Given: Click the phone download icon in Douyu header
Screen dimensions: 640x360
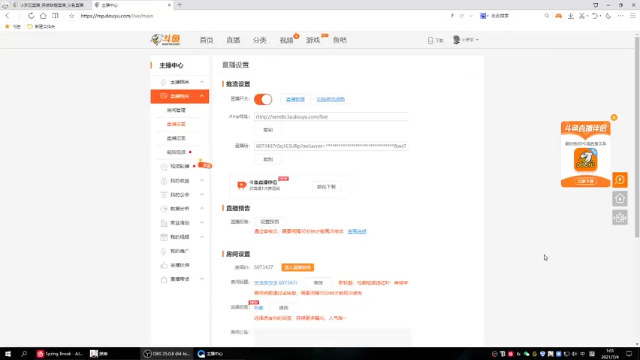Looking at the screenshot, I should coord(430,40).
